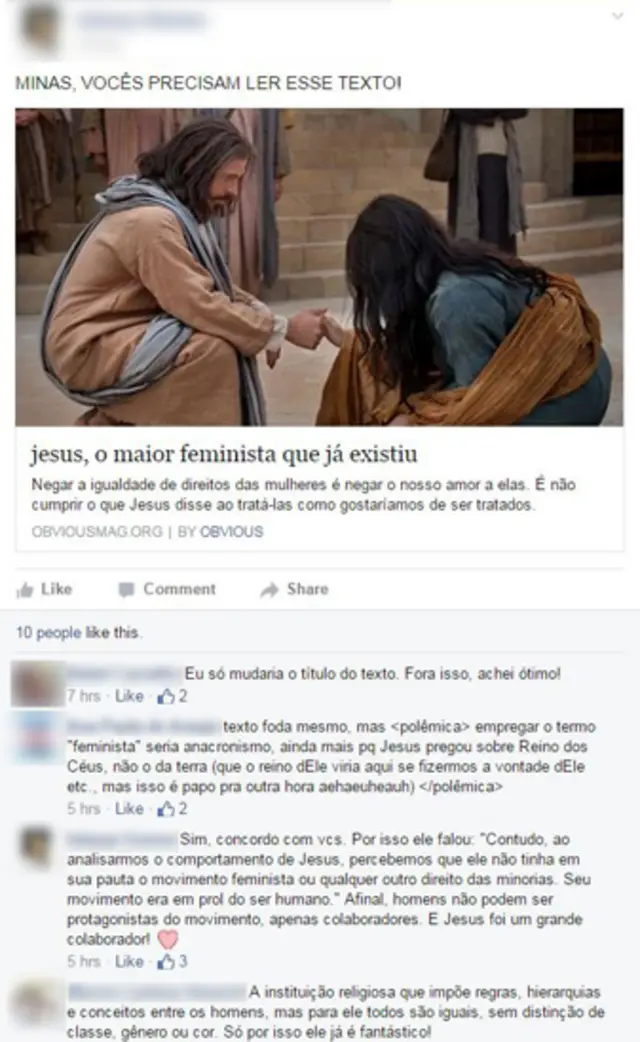
Task: Open the '10 people like this' list
Action: (78, 632)
